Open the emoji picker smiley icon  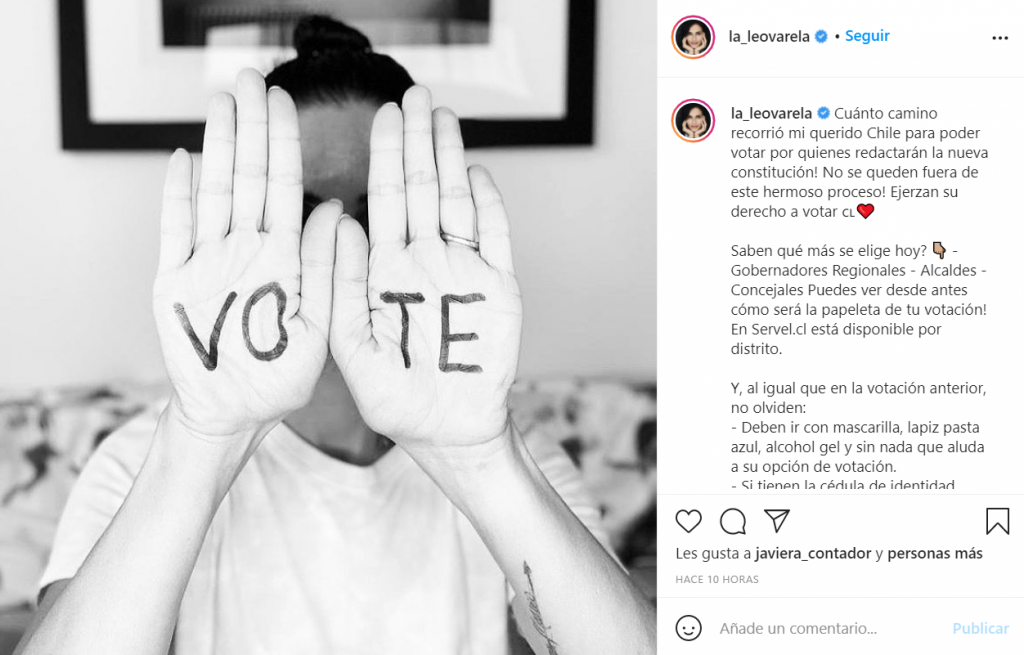tap(688, 628)
